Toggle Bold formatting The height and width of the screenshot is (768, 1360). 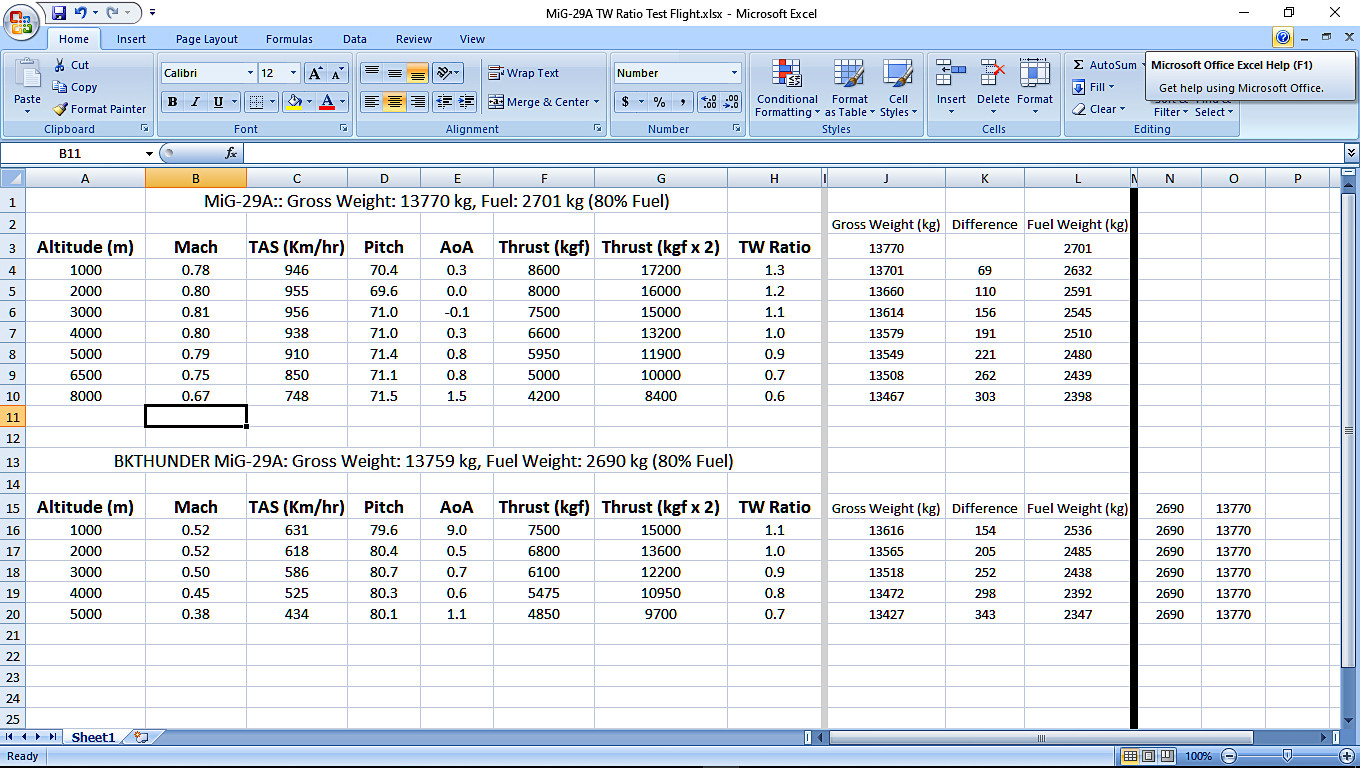173,102
